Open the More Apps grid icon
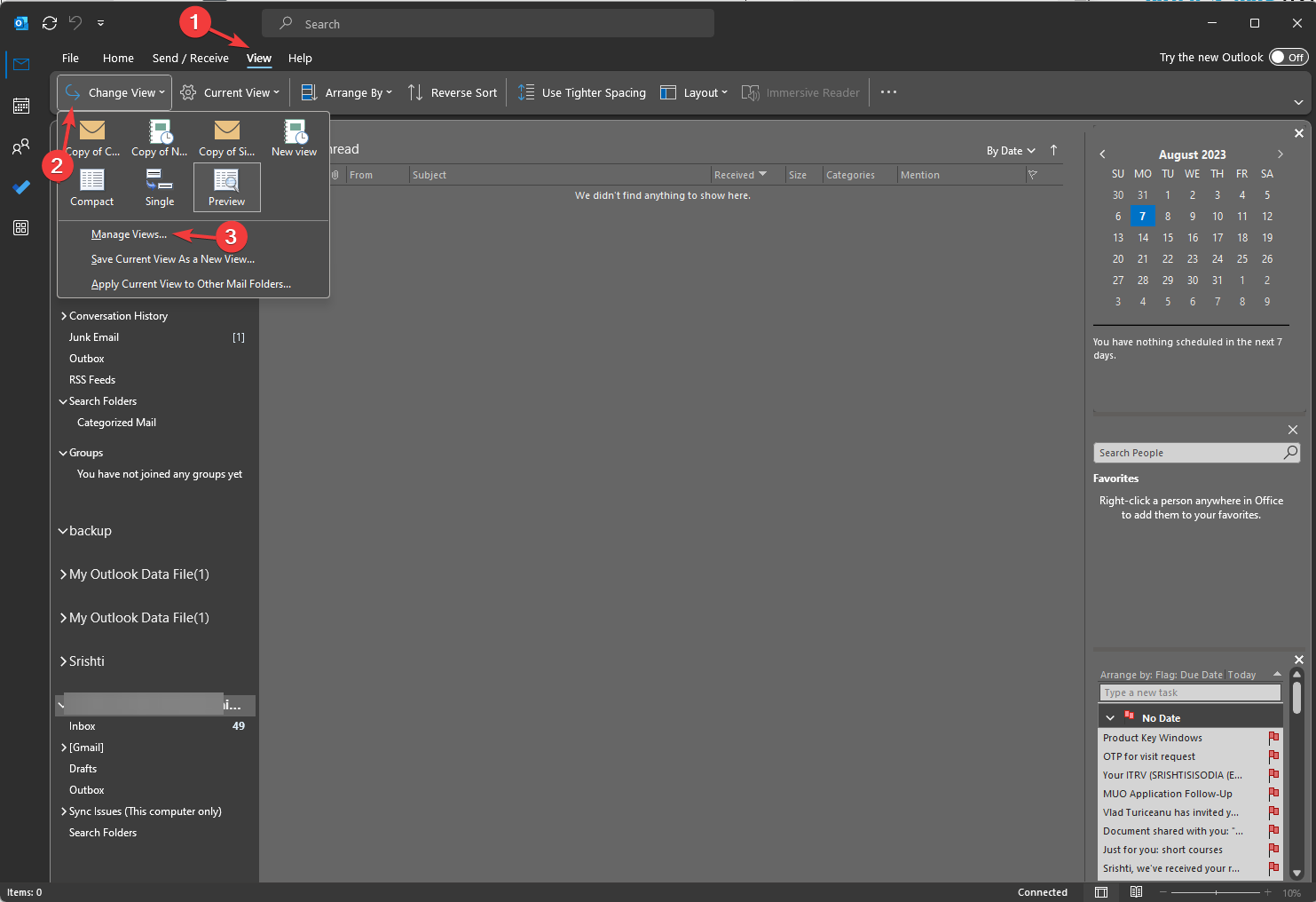This screenshot has width=1316, height=902. point(20,228)
